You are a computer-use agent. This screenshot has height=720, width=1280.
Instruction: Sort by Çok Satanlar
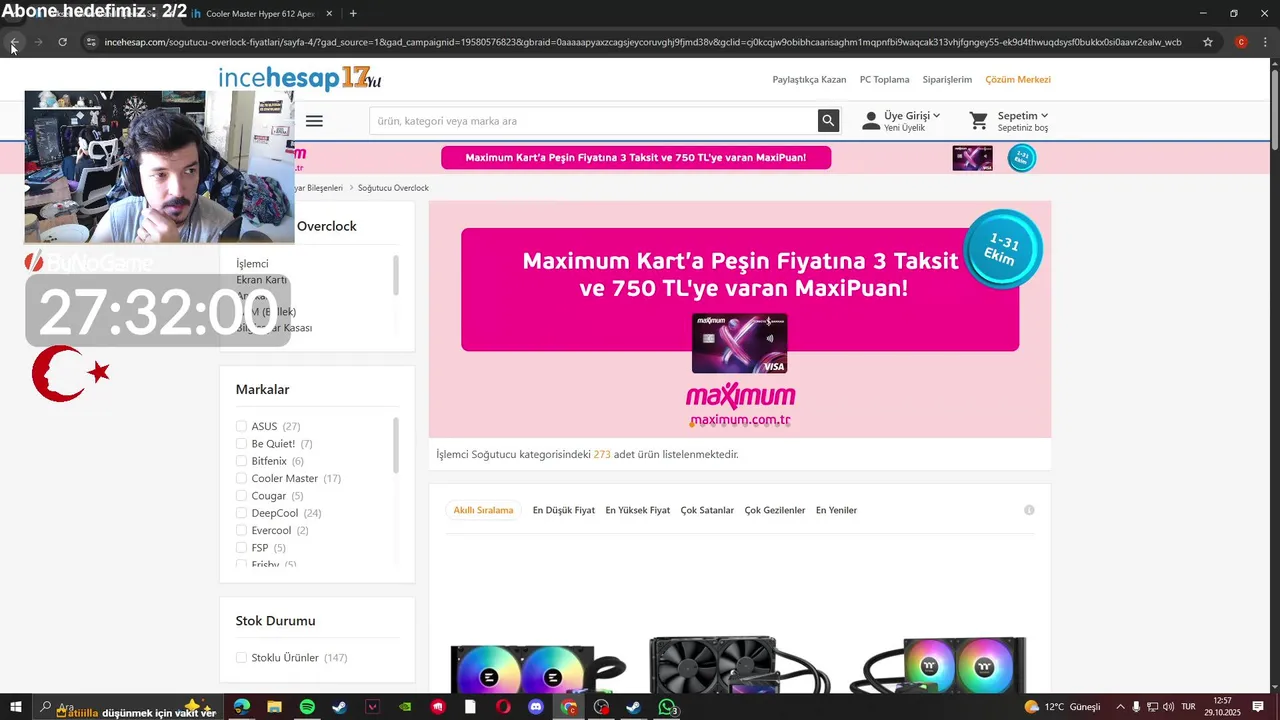tap(707, 510)
